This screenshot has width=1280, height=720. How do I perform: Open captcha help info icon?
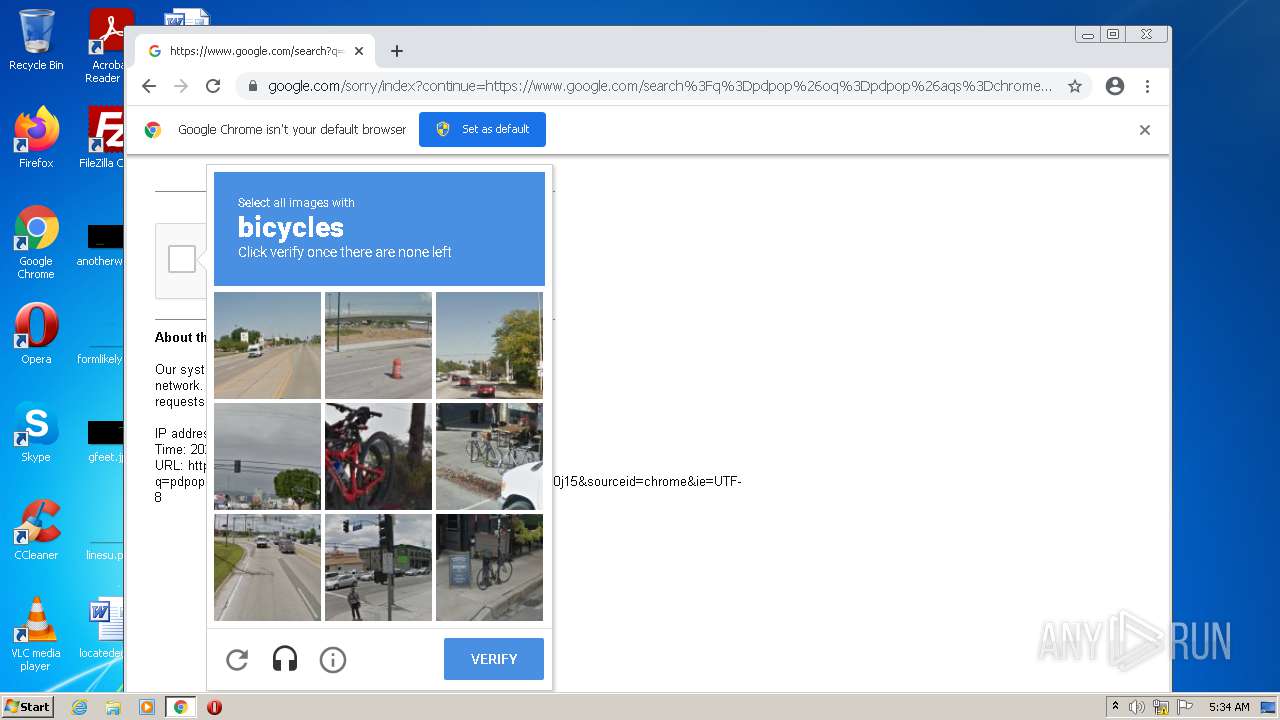point(333,659)
